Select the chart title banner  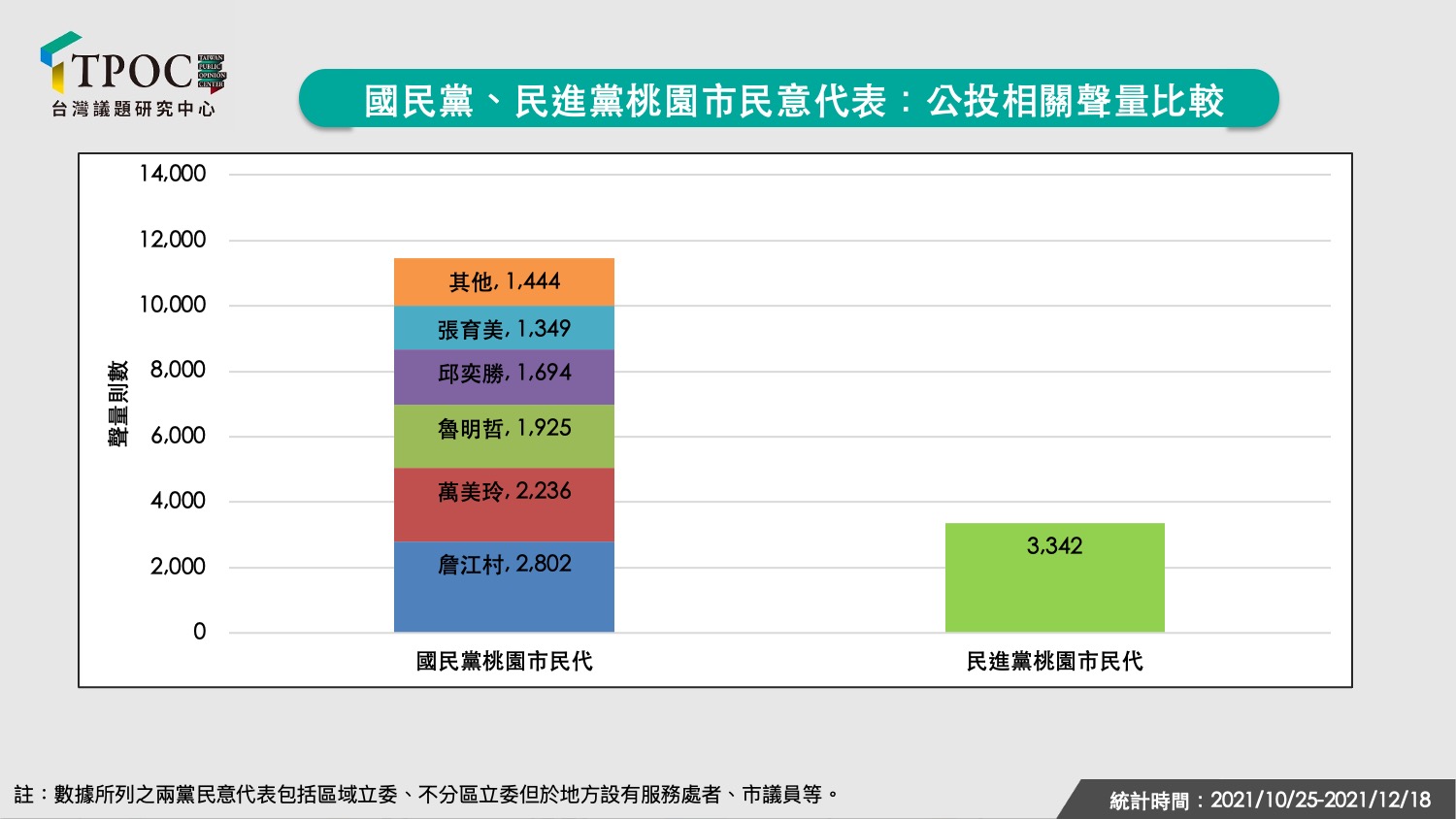[788, 99]
